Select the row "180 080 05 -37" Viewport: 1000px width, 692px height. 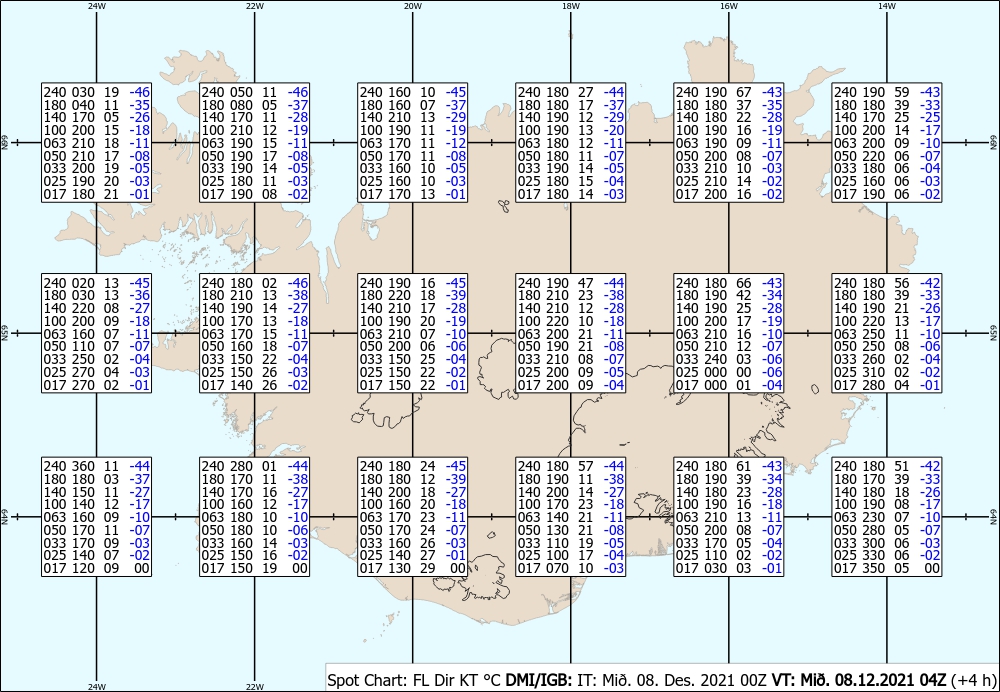pyautogui.click(x=254, y=105)
